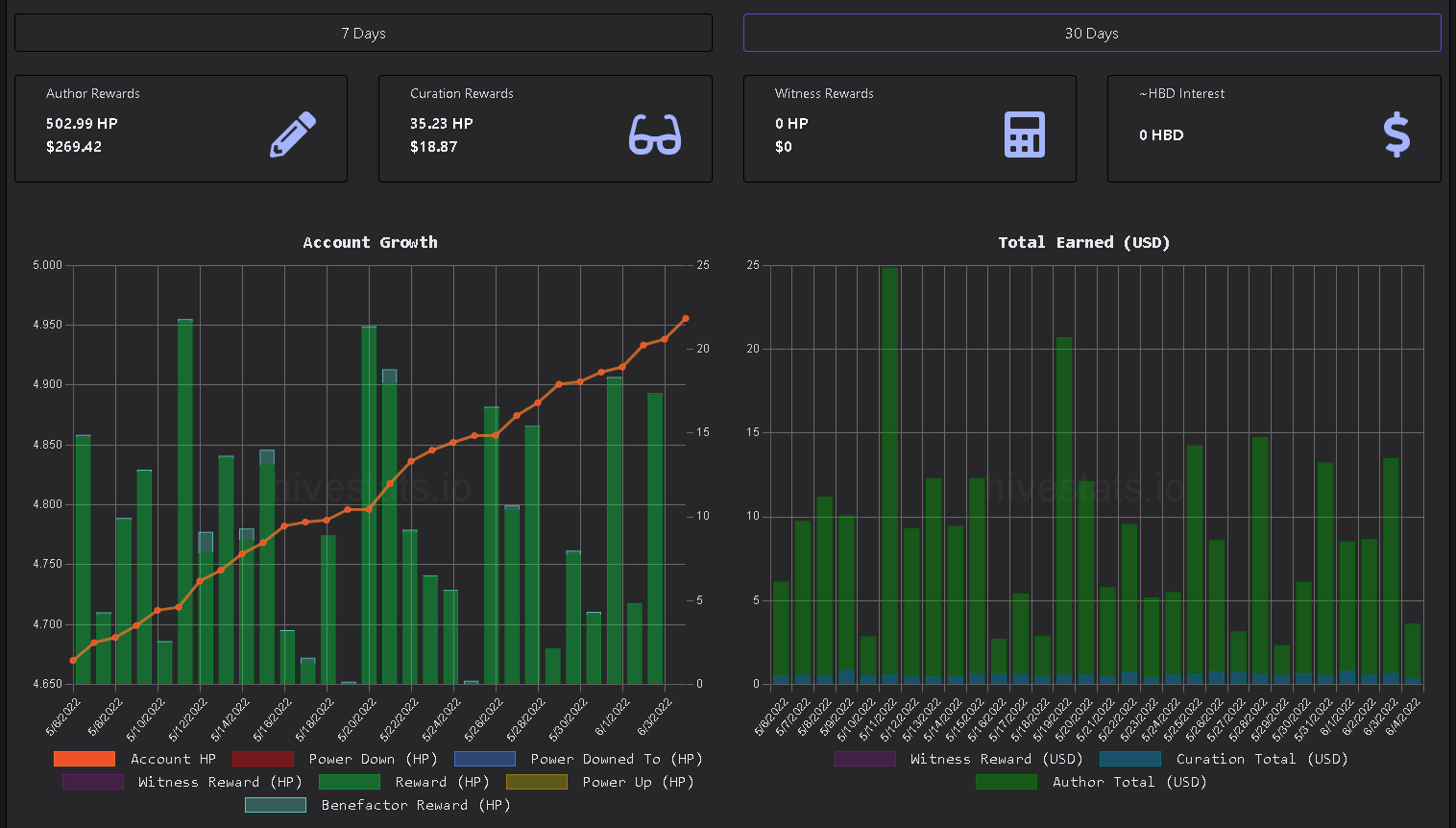Click the Power Up (HP) legend label

click(638, 782)
